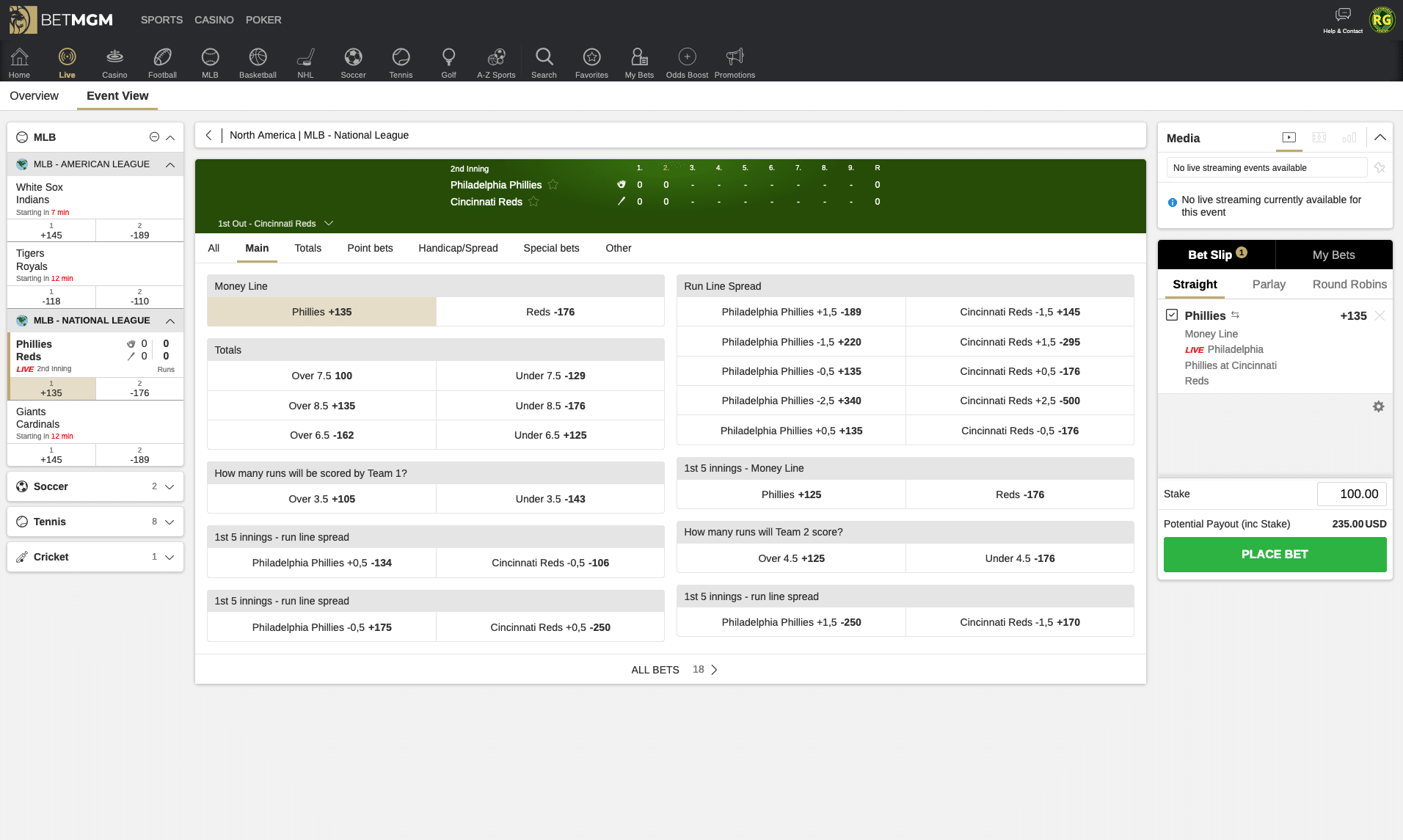This screenshot has height=840, width=1403.
Task: Select Over 7.5 100 totals odds
Action: tap(321, 376)
